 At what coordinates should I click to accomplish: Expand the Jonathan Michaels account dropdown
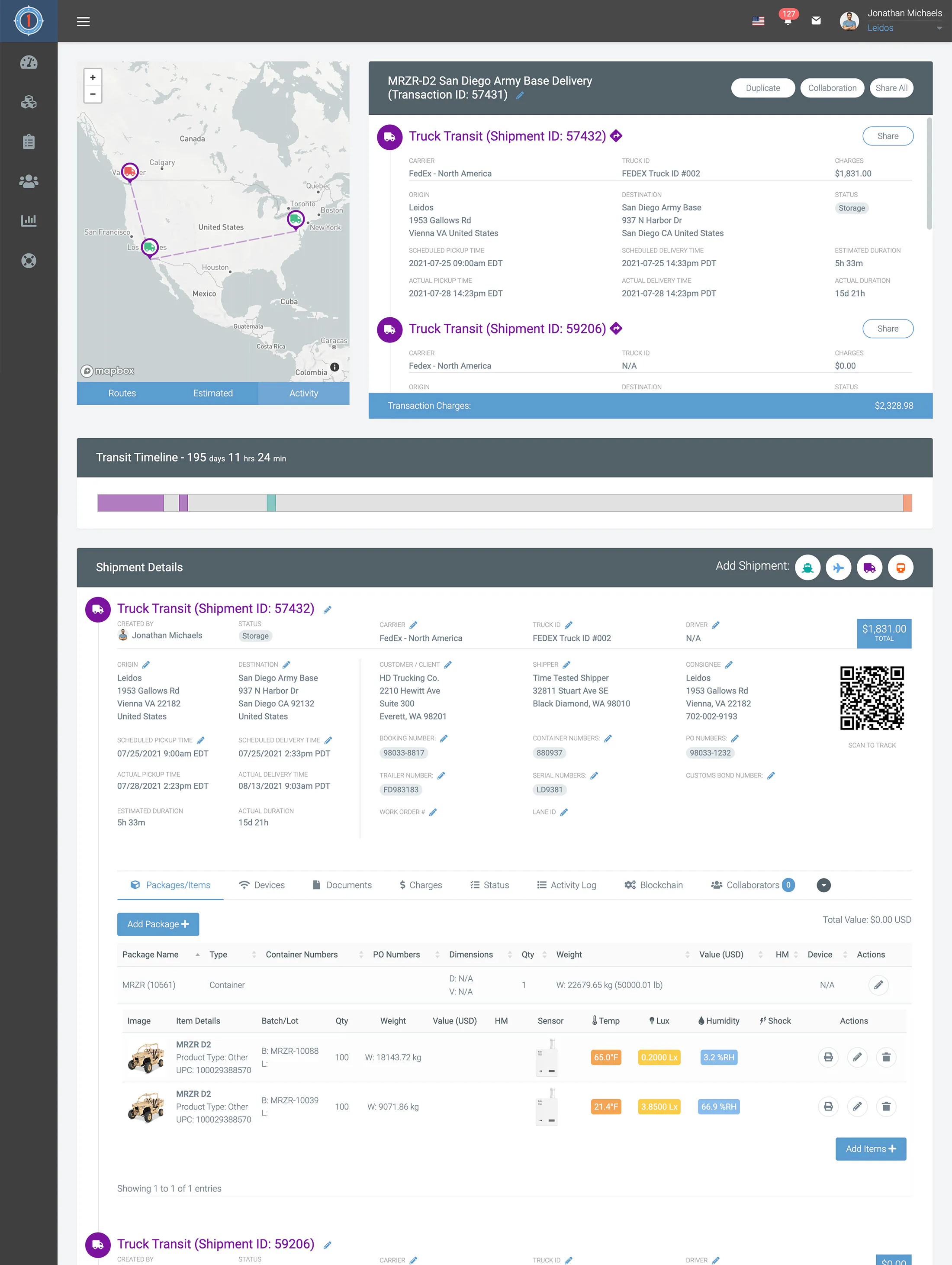pyautogui.click(x=939, y=28)
